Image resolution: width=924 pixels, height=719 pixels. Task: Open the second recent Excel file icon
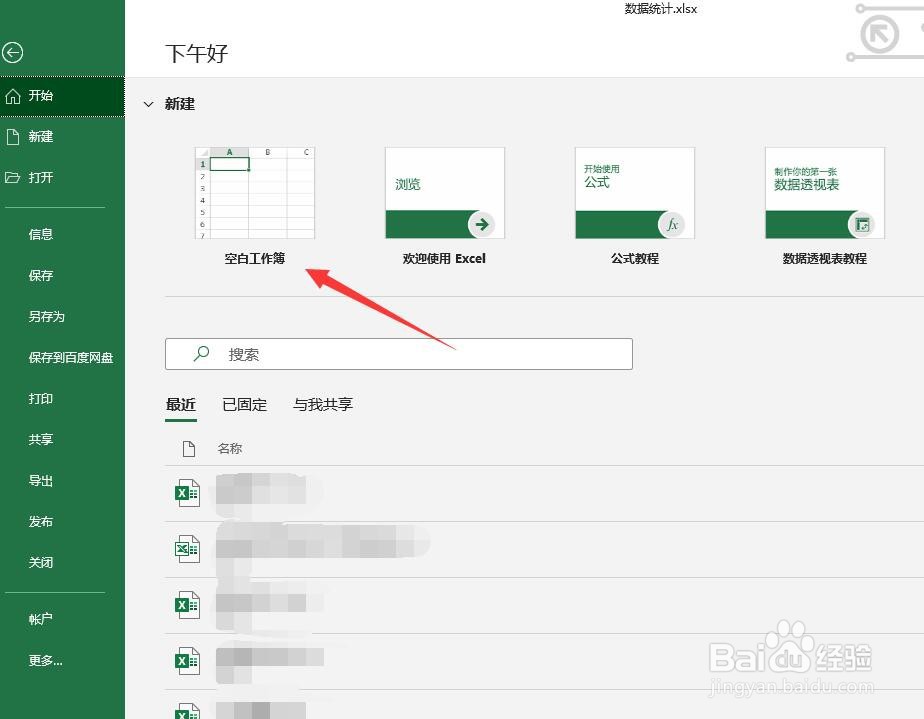[187, 549]
